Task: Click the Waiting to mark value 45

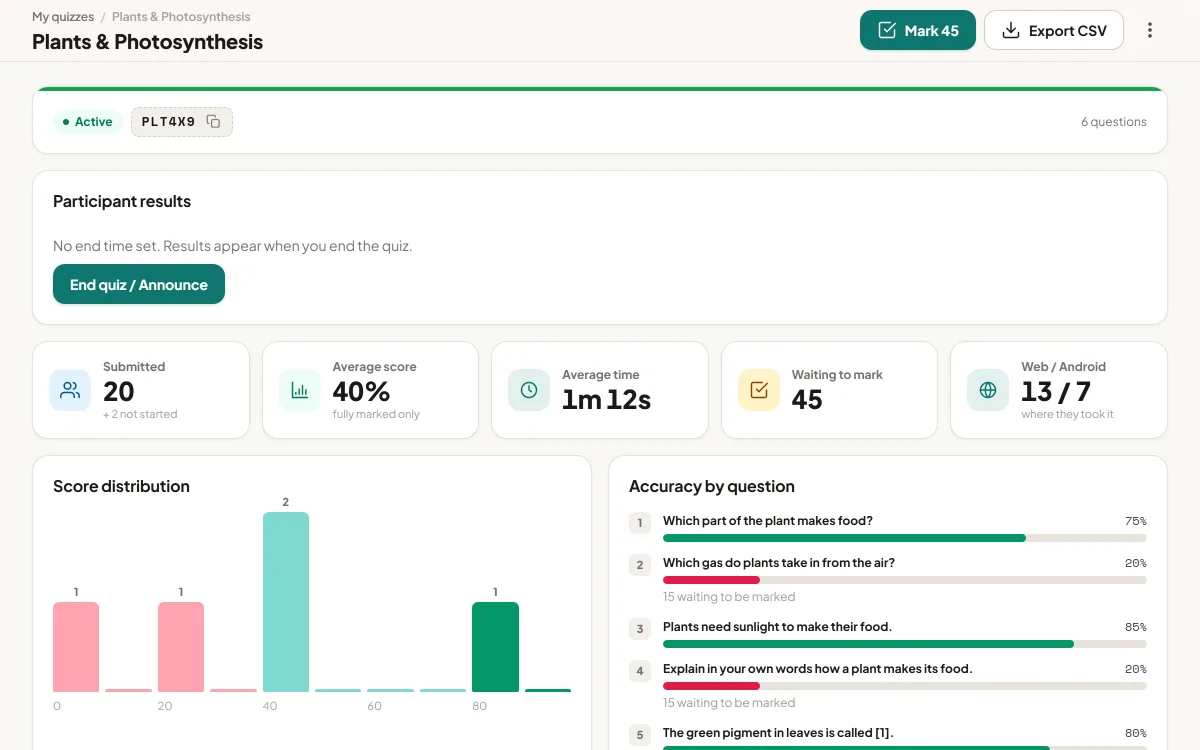Action: pyautogui.click(x=807, y=399)
